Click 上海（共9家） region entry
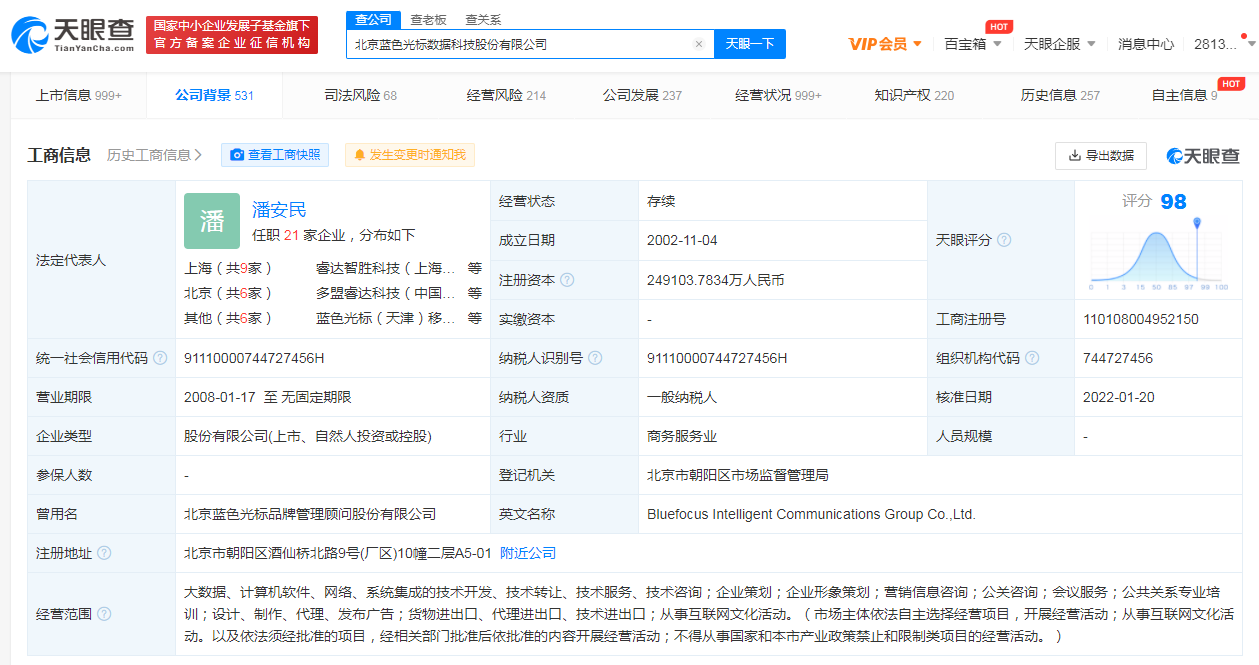The image size is (1259, 665). [x=228, y=268]
